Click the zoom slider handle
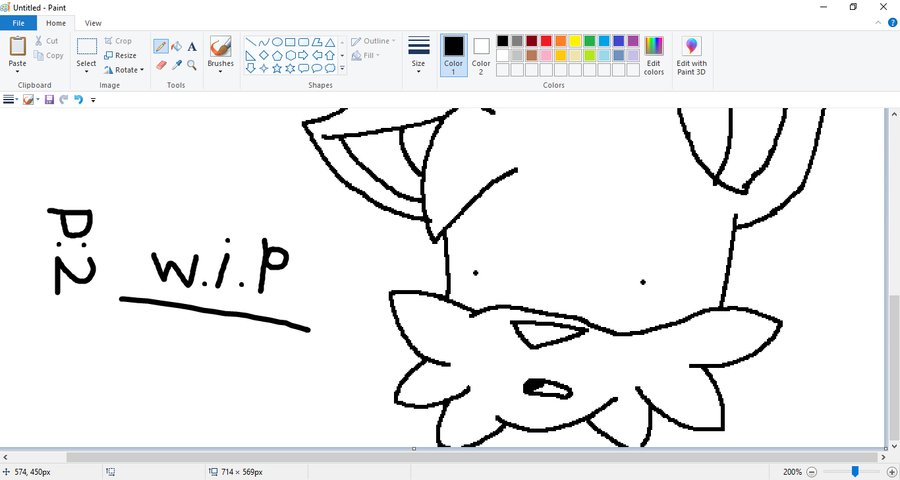This screenshot has width=900, height=480. click(855, 472)
